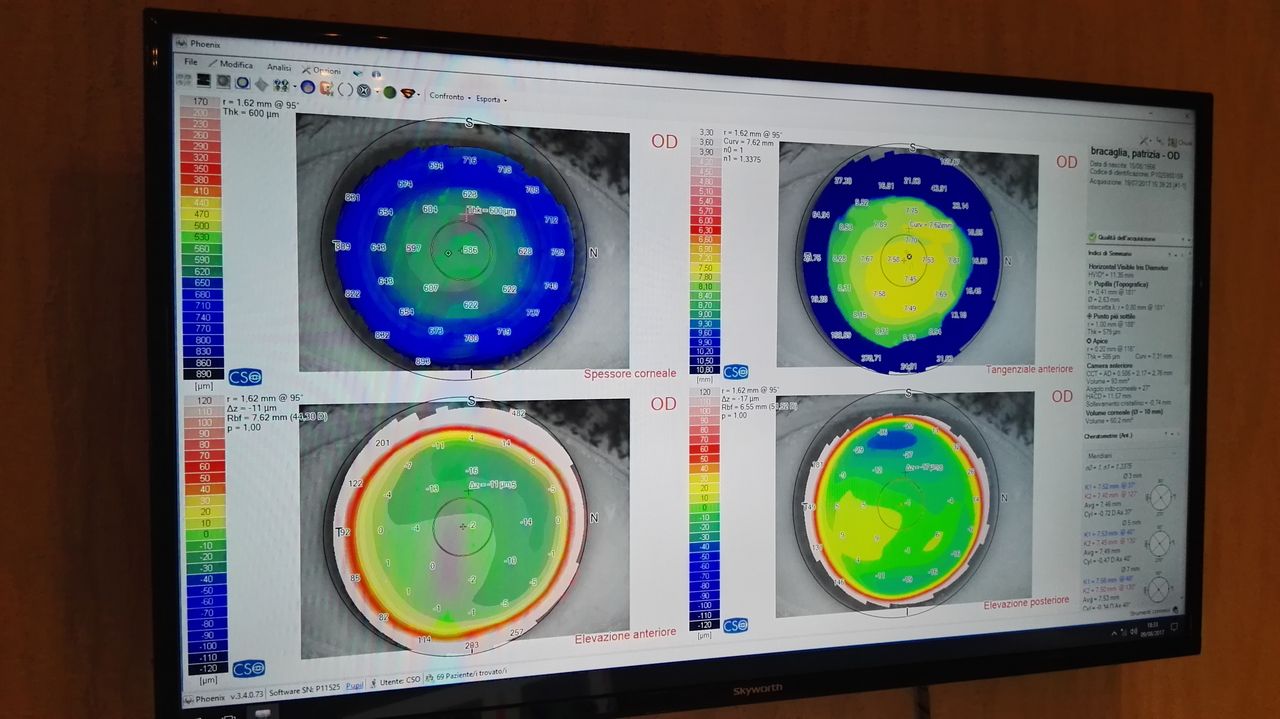Click the circled X toolbar icon

point(364,90)
